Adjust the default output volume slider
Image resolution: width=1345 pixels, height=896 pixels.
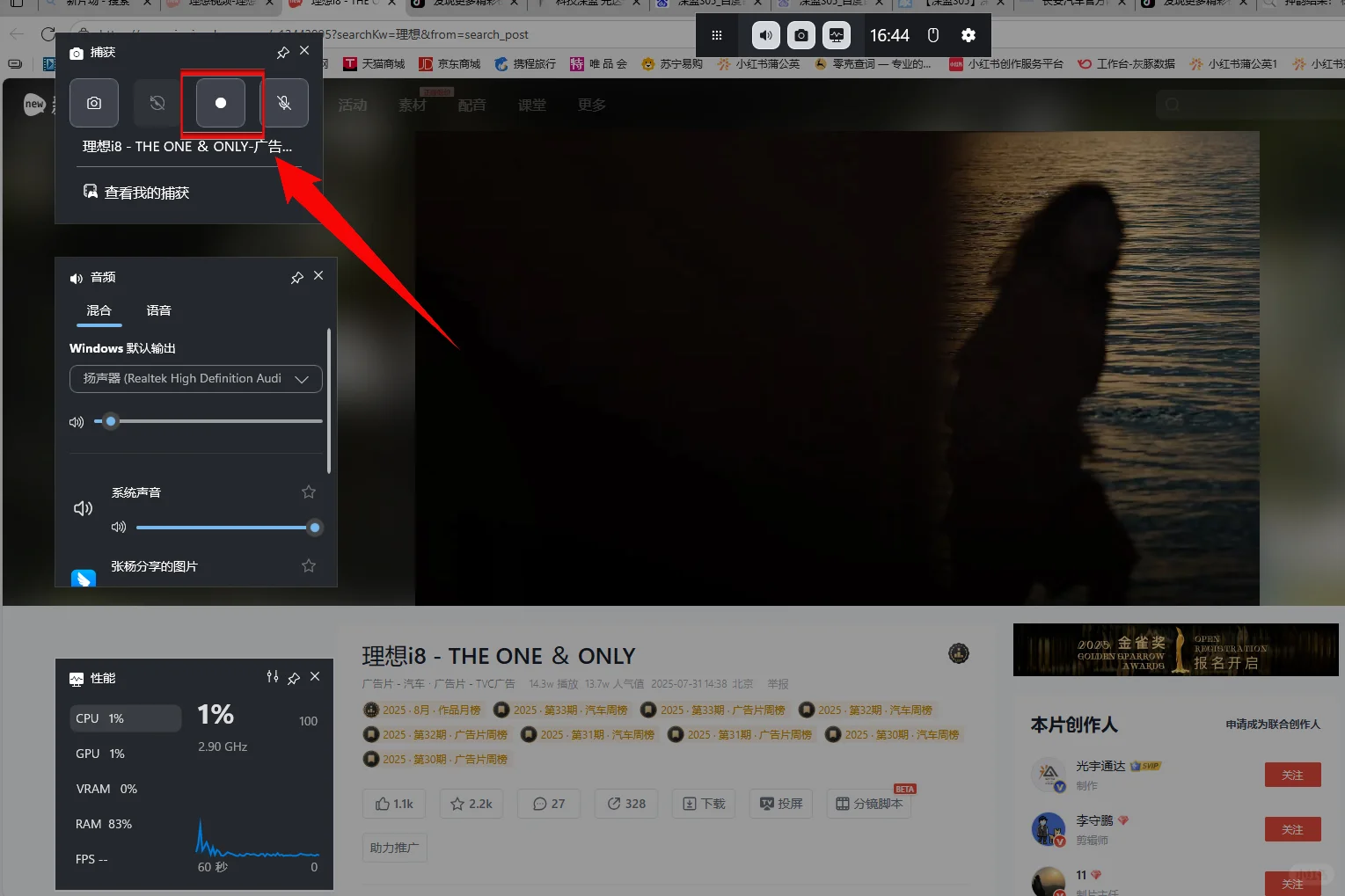208,421
